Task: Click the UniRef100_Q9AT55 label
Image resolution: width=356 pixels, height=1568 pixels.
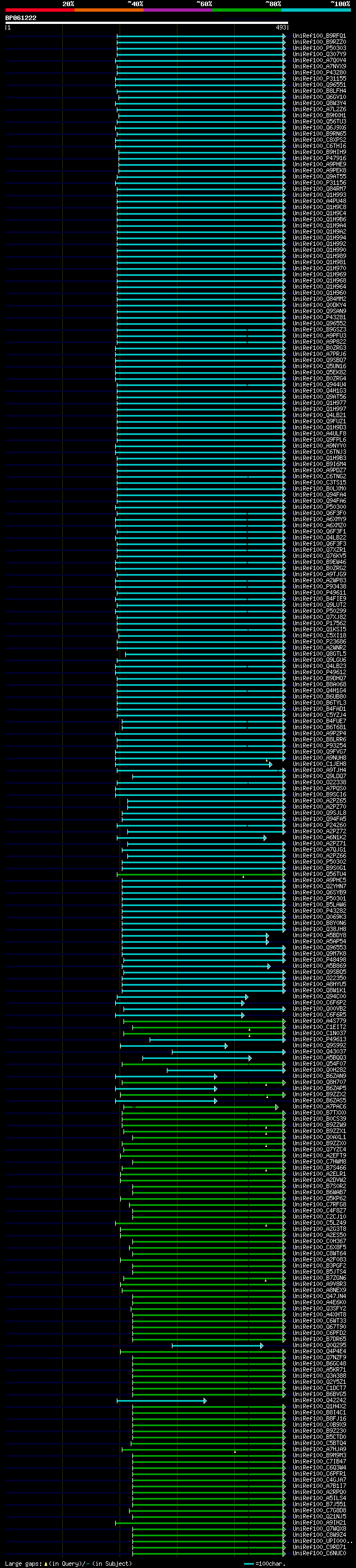Action: [319, 176]
